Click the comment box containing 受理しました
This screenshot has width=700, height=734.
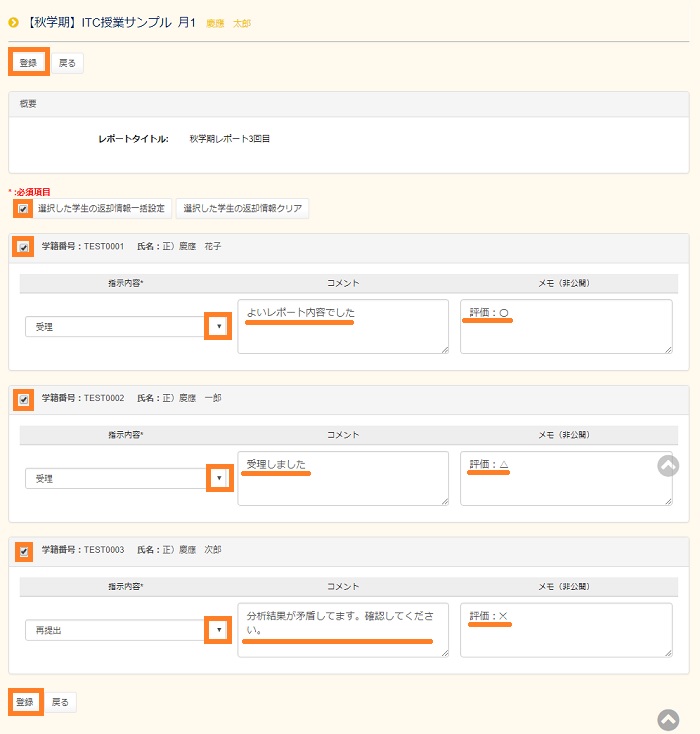point(342,478)
